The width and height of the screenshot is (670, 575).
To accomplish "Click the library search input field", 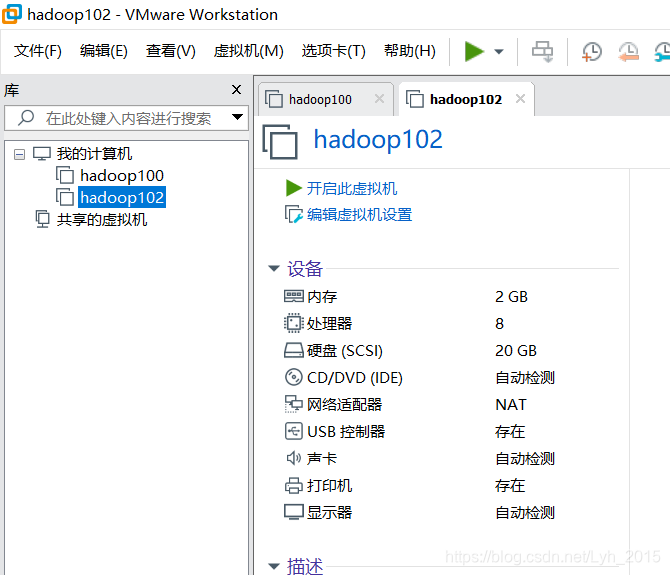I will tap(126, 118).
